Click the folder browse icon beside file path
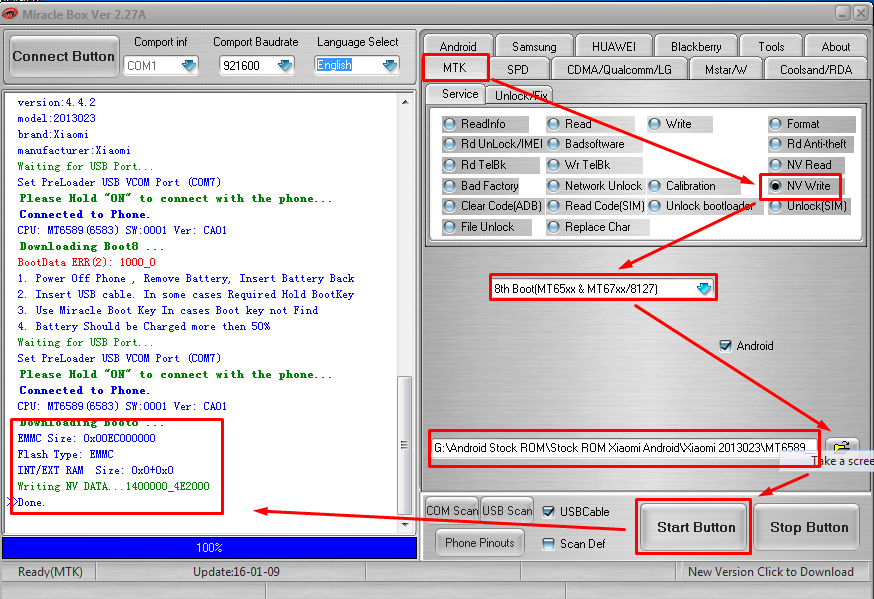874x599 pixels. (x=841, y=446)
